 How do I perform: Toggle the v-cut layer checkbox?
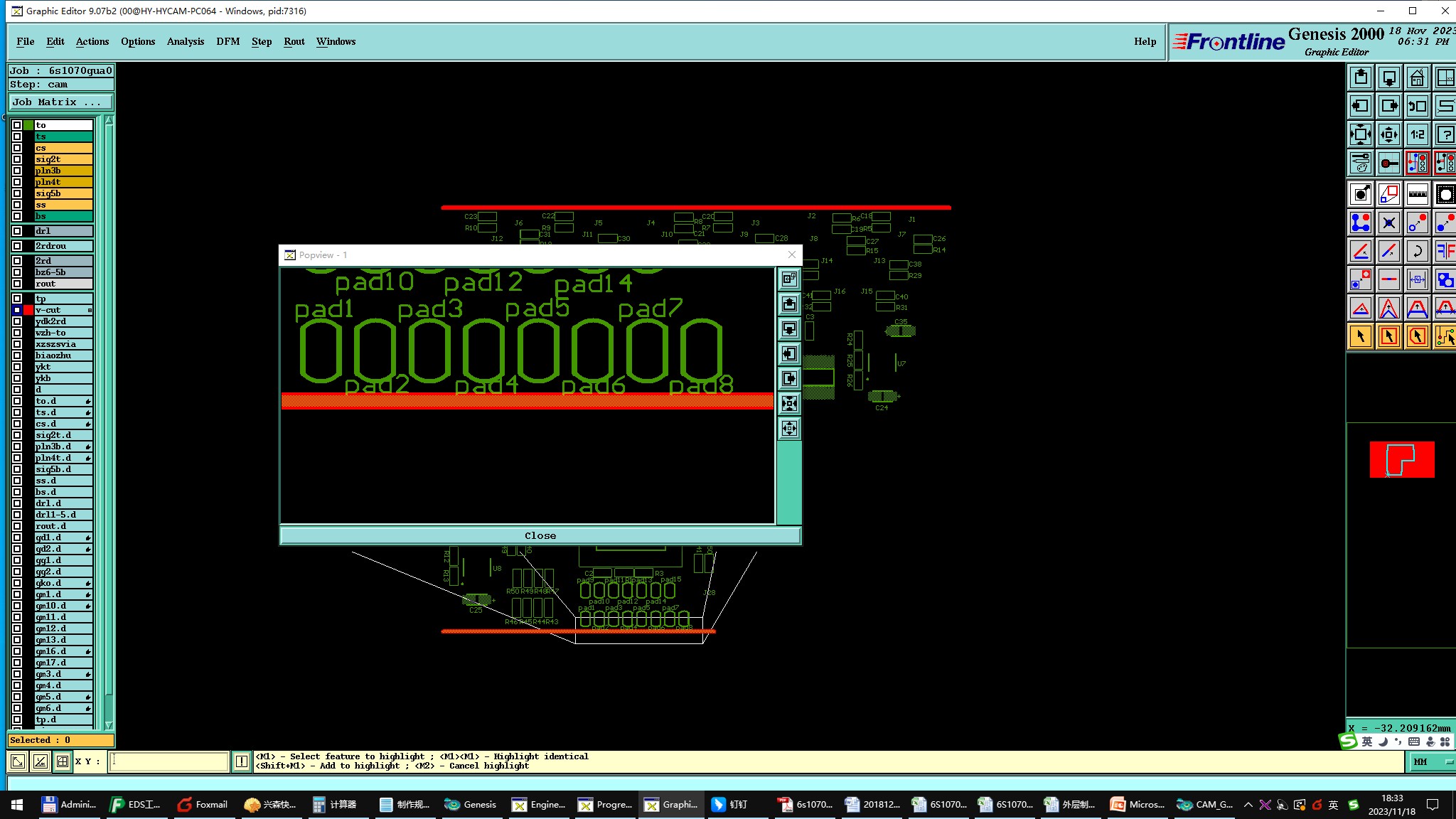[x=17, y=310]
